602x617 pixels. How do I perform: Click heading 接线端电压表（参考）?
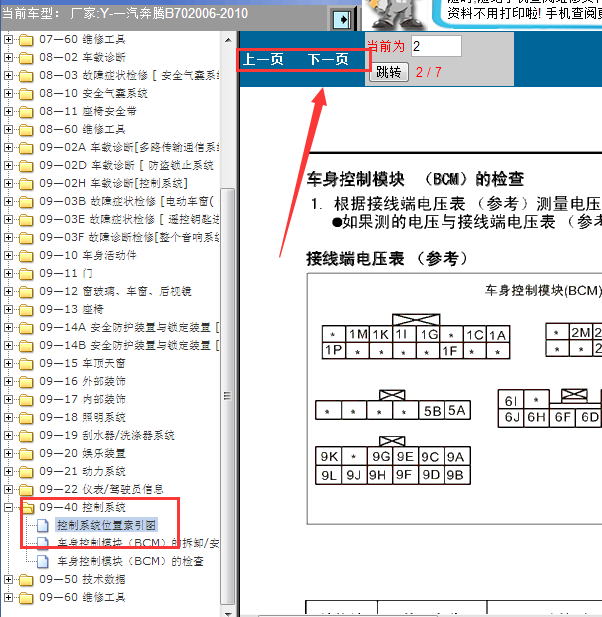click(x=387, y=259)
